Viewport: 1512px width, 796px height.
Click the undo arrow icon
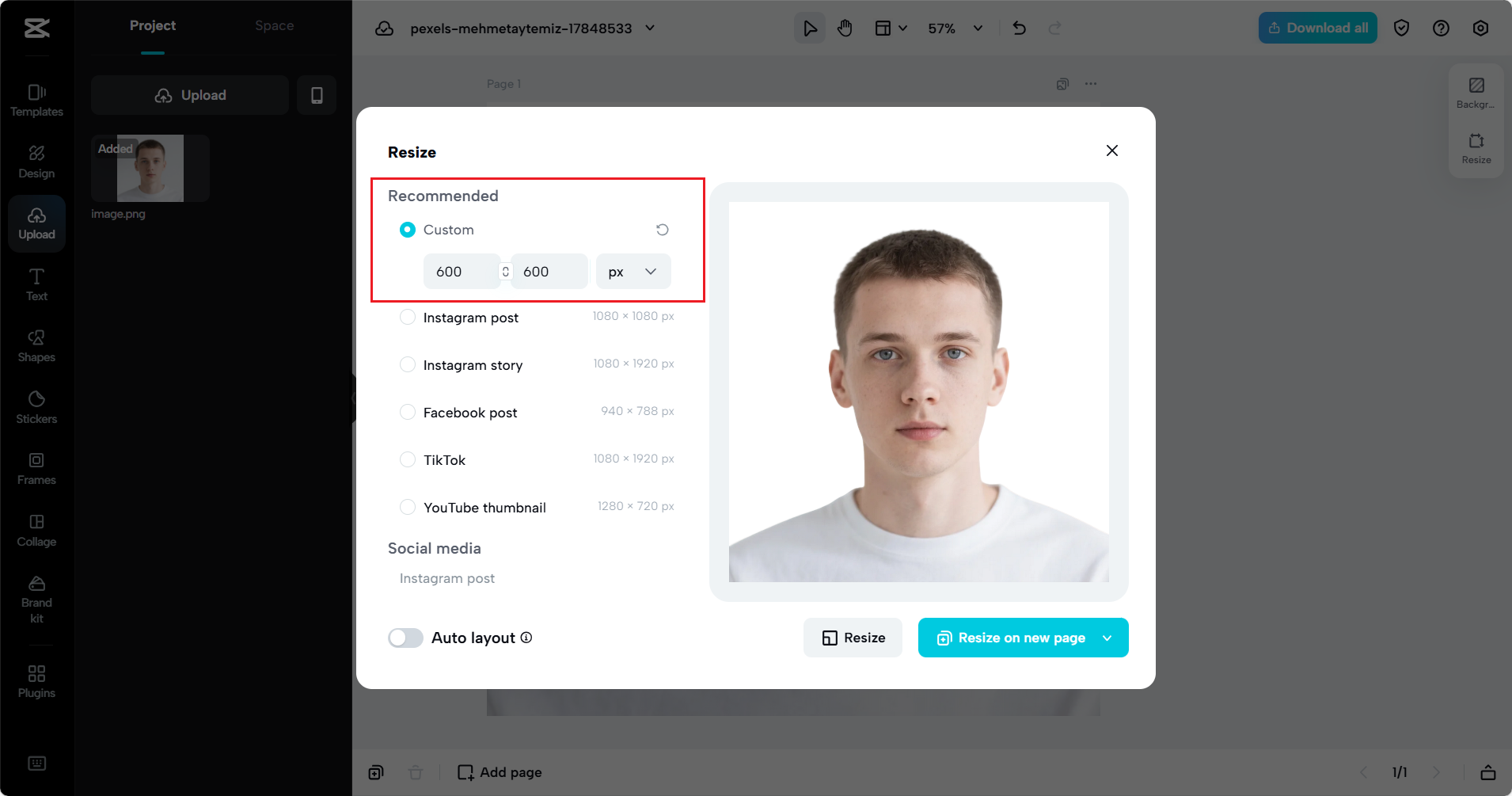[1019, 29]
